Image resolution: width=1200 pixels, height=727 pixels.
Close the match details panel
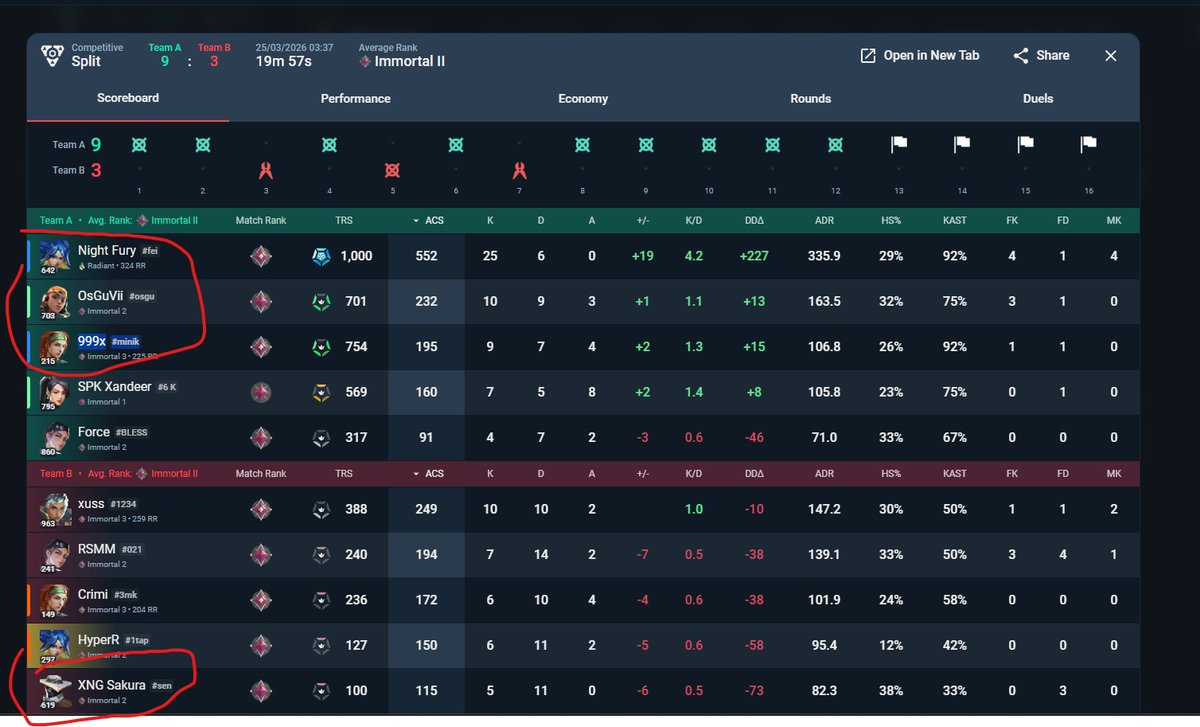1110,56
